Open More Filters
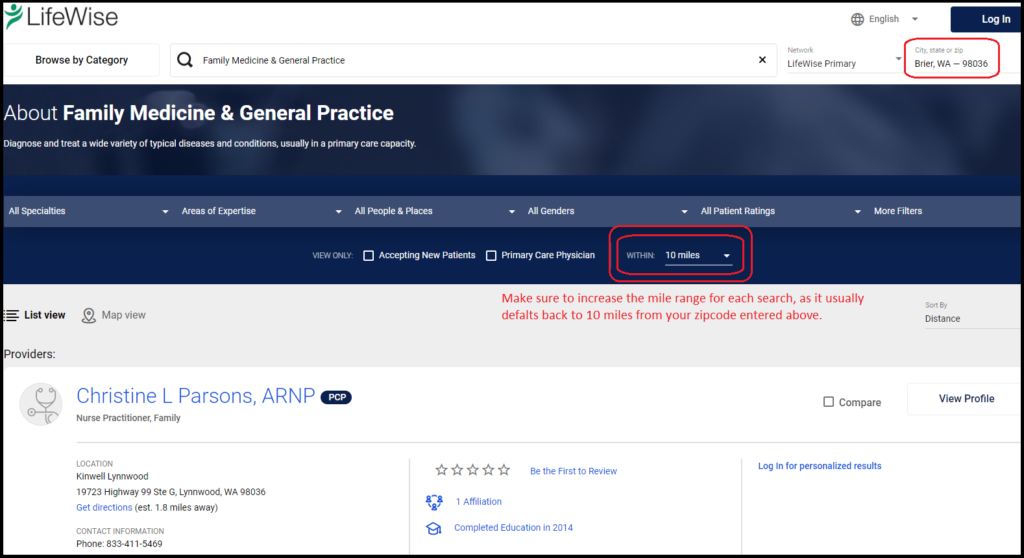Image resolution: width=1024 pixels, height=558 pixels. pos(898,211)
